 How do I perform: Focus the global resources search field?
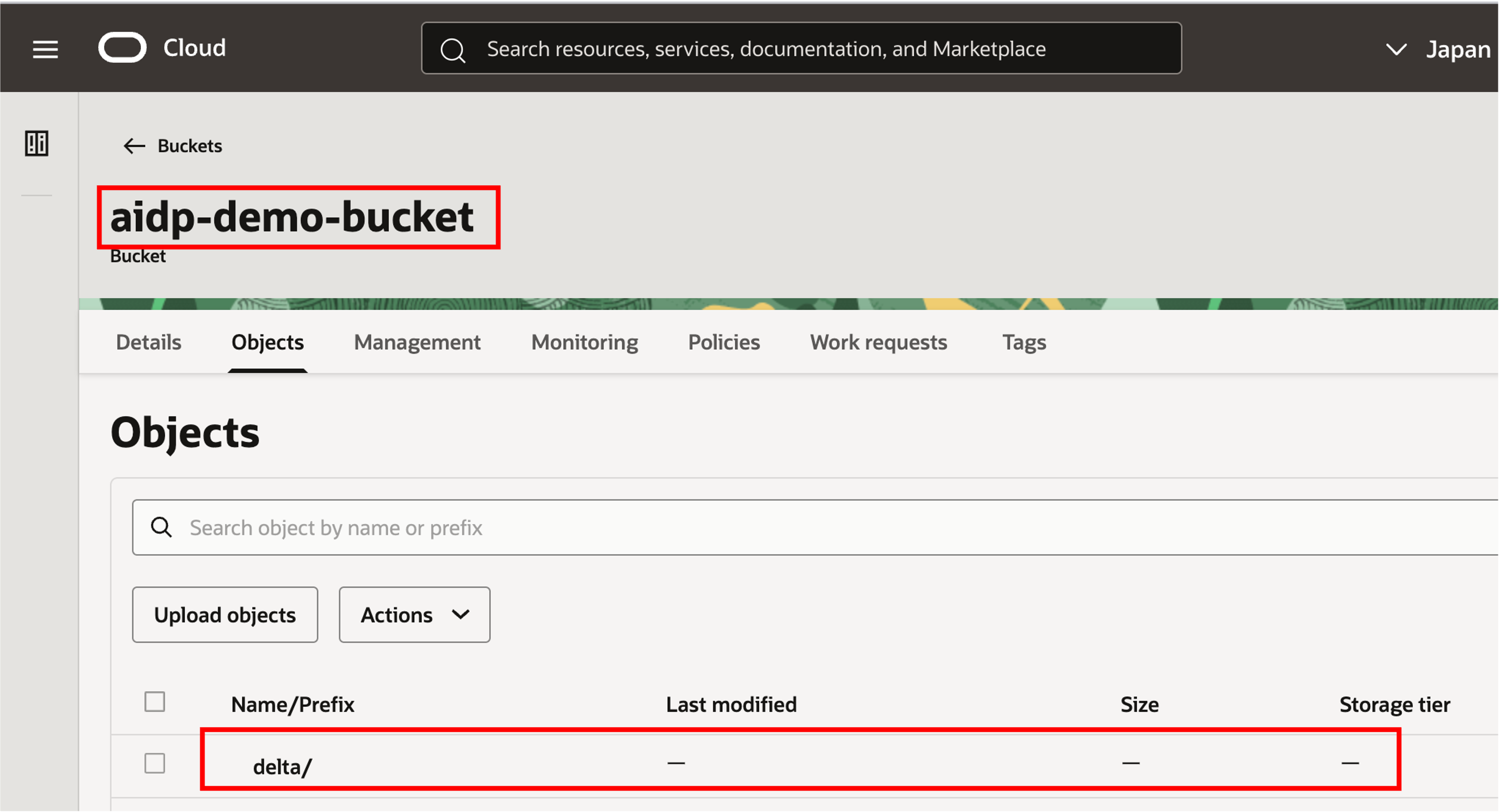click(x=801, y=48)
